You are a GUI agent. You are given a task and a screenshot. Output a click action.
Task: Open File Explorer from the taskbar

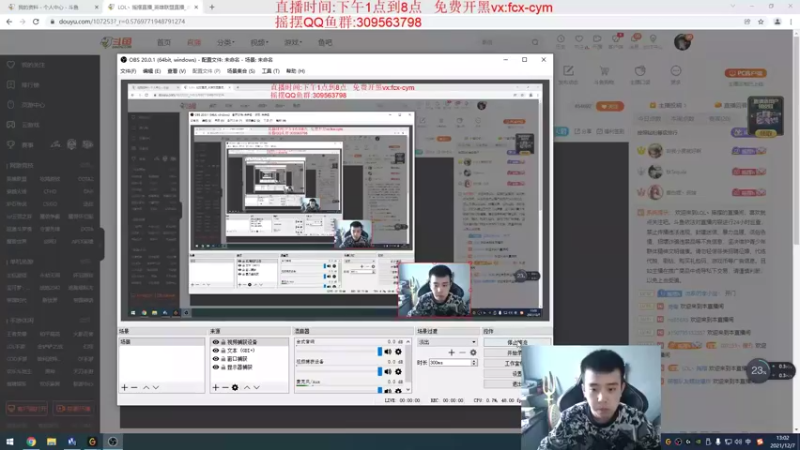(x=52, y=441)
